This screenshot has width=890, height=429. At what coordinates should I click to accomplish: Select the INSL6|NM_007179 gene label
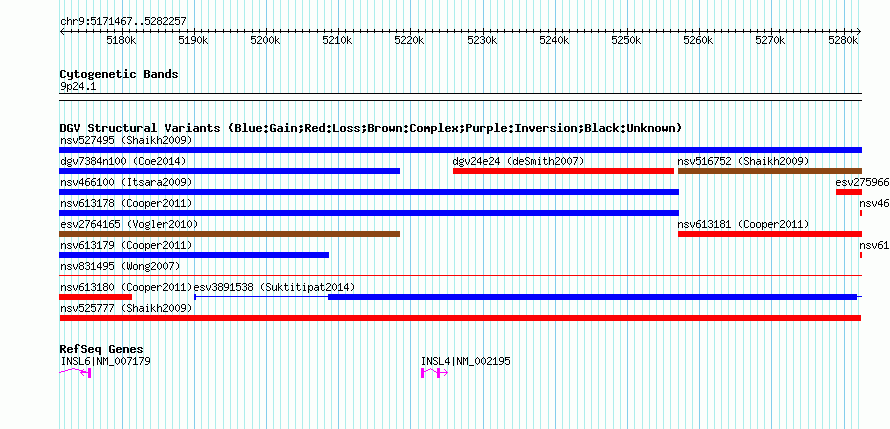(106, 361)
